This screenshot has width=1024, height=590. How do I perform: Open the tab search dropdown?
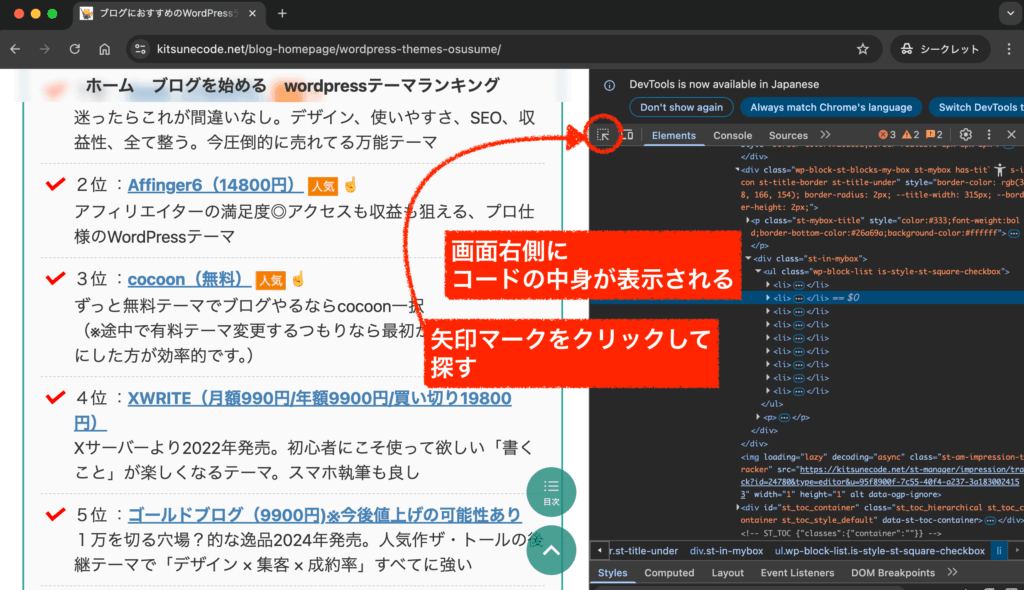click(x=1010, y=13)
